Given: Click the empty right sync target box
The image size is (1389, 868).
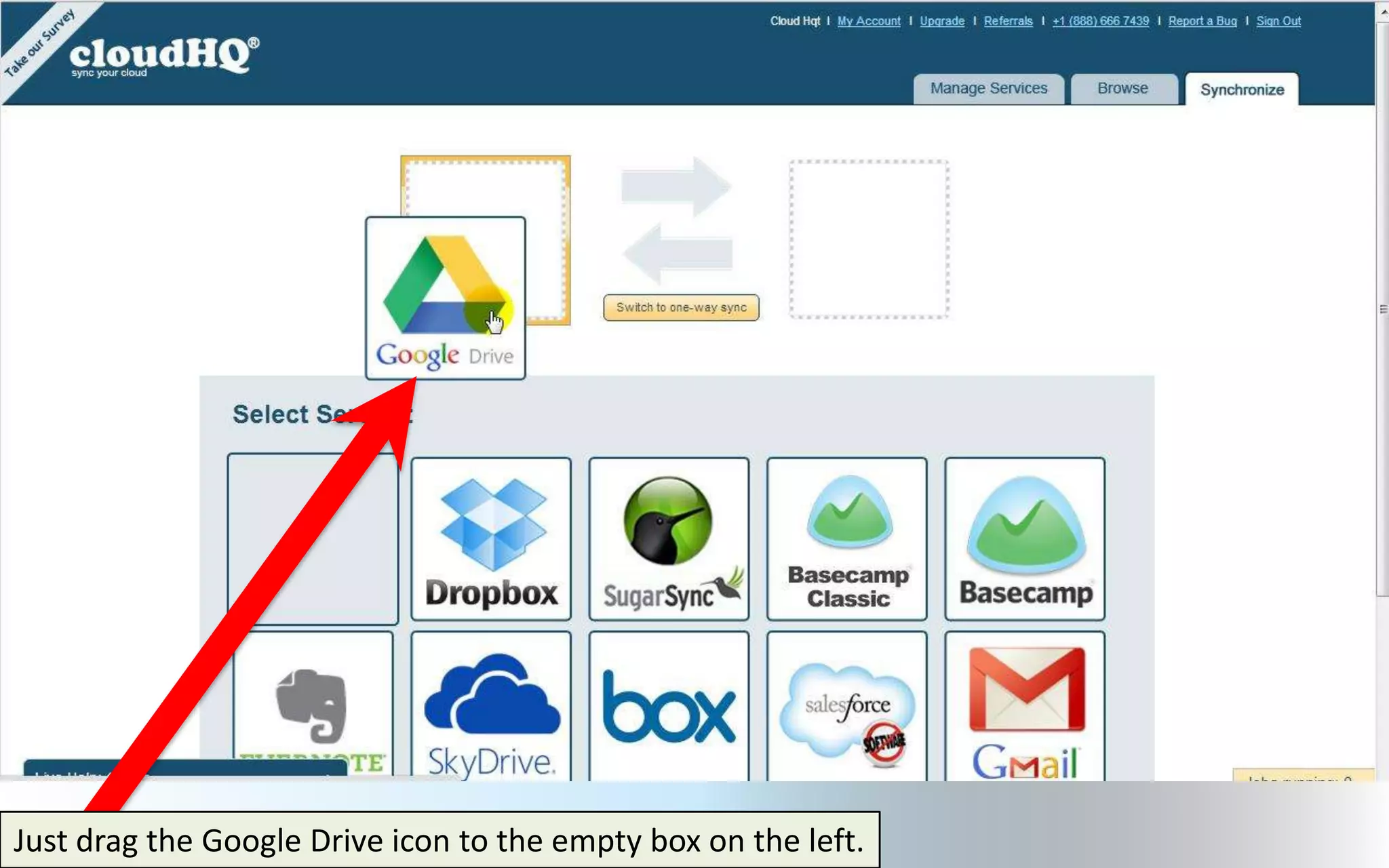Looking at the screenshot, I should pyautogui.click(x=869, y=239).
